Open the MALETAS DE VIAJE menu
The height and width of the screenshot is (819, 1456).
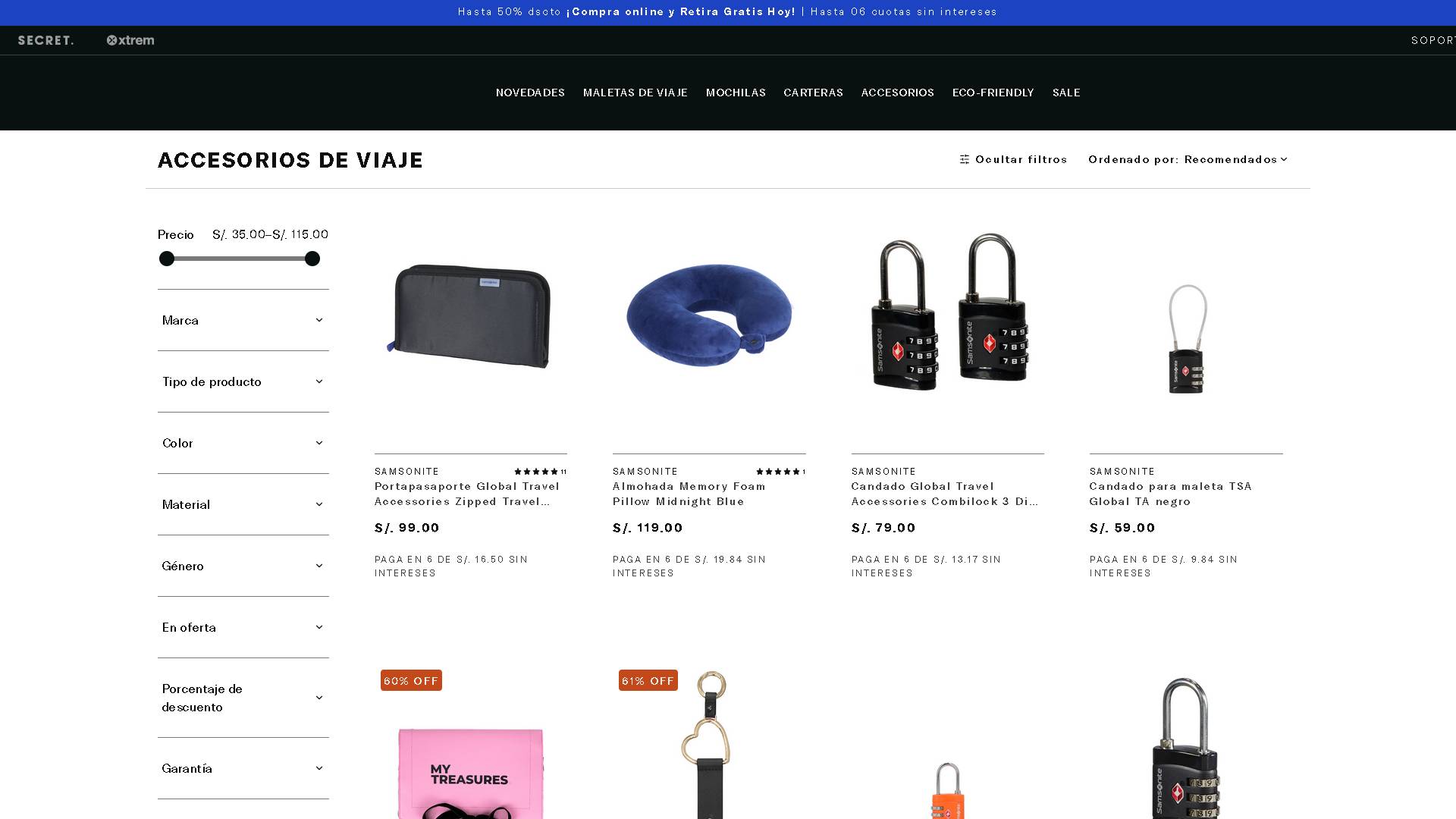[x=635, y=93]
